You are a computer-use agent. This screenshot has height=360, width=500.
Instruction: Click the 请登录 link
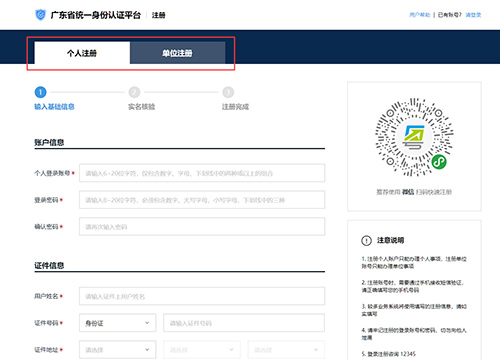pos(473,15)
